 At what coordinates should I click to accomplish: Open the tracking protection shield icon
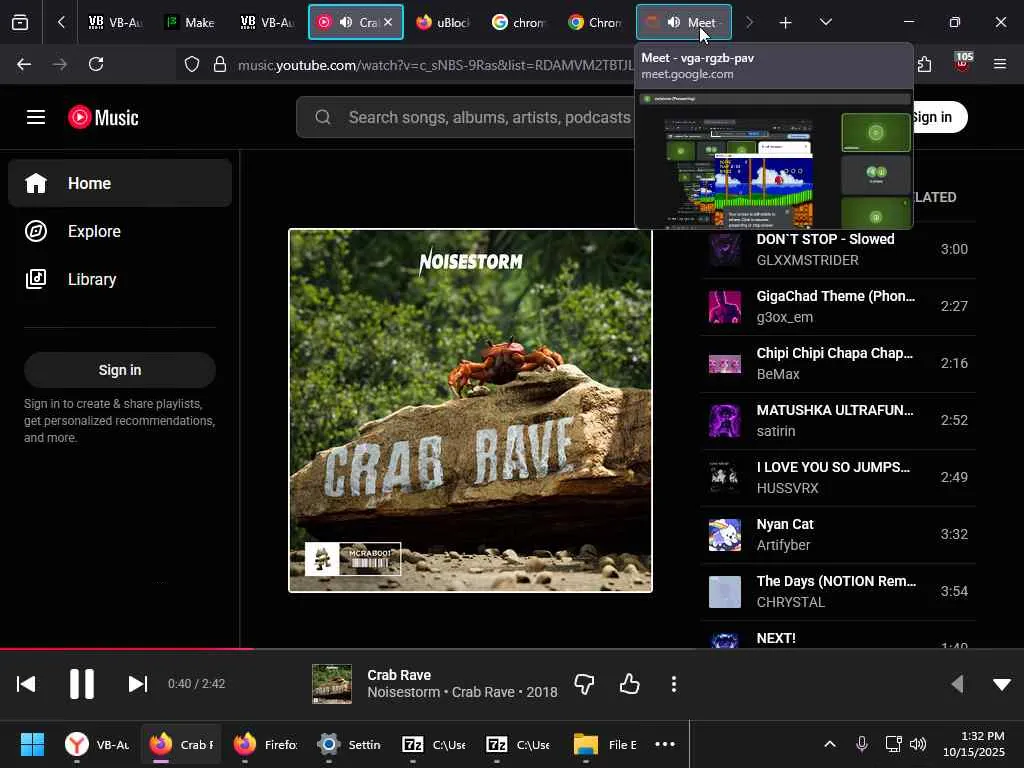pos(191,64)
